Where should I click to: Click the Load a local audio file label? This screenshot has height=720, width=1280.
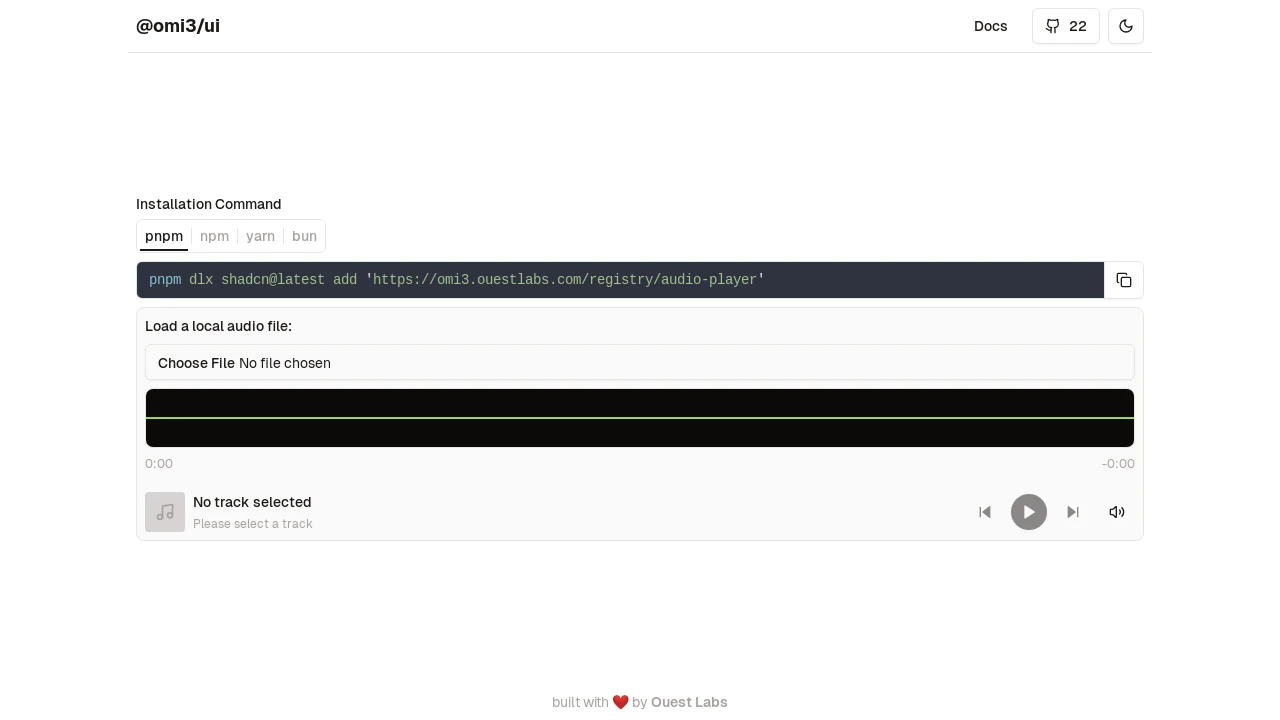click(218, 326)
